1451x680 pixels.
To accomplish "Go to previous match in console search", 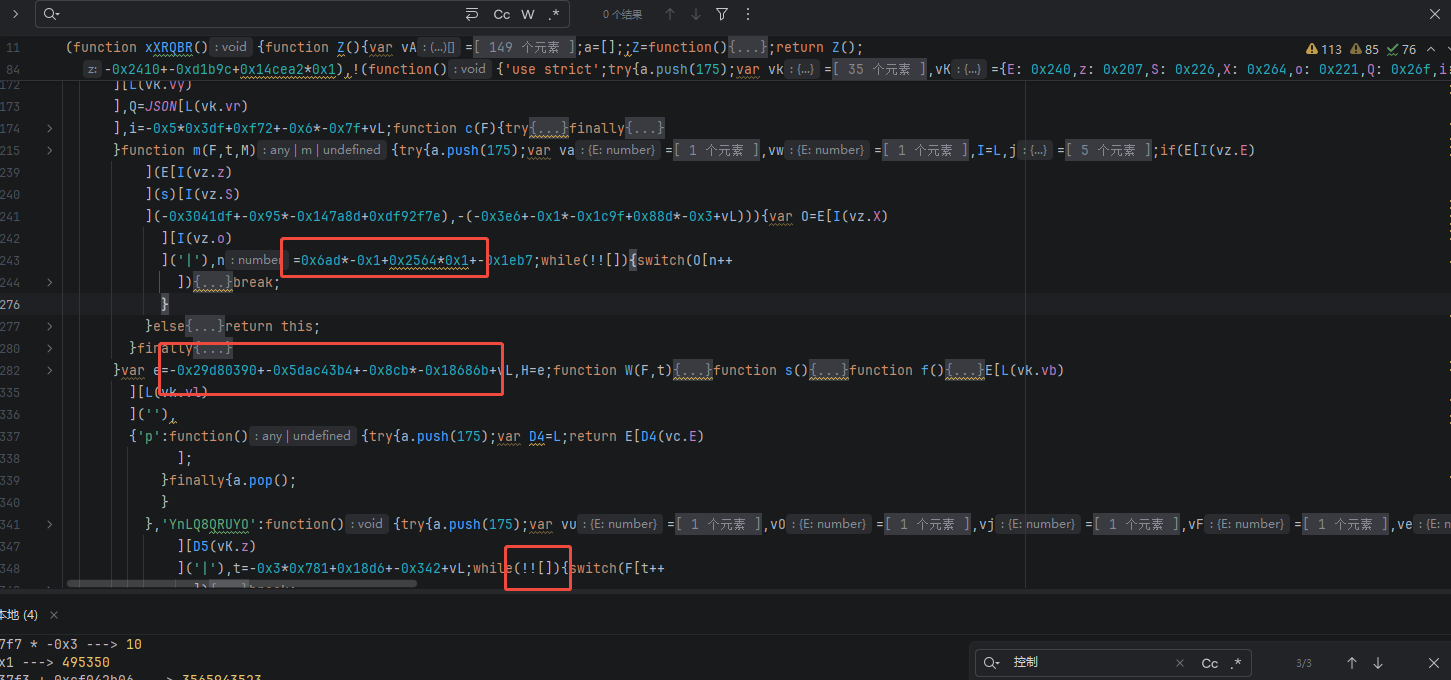I will [x=1352, y=663].
